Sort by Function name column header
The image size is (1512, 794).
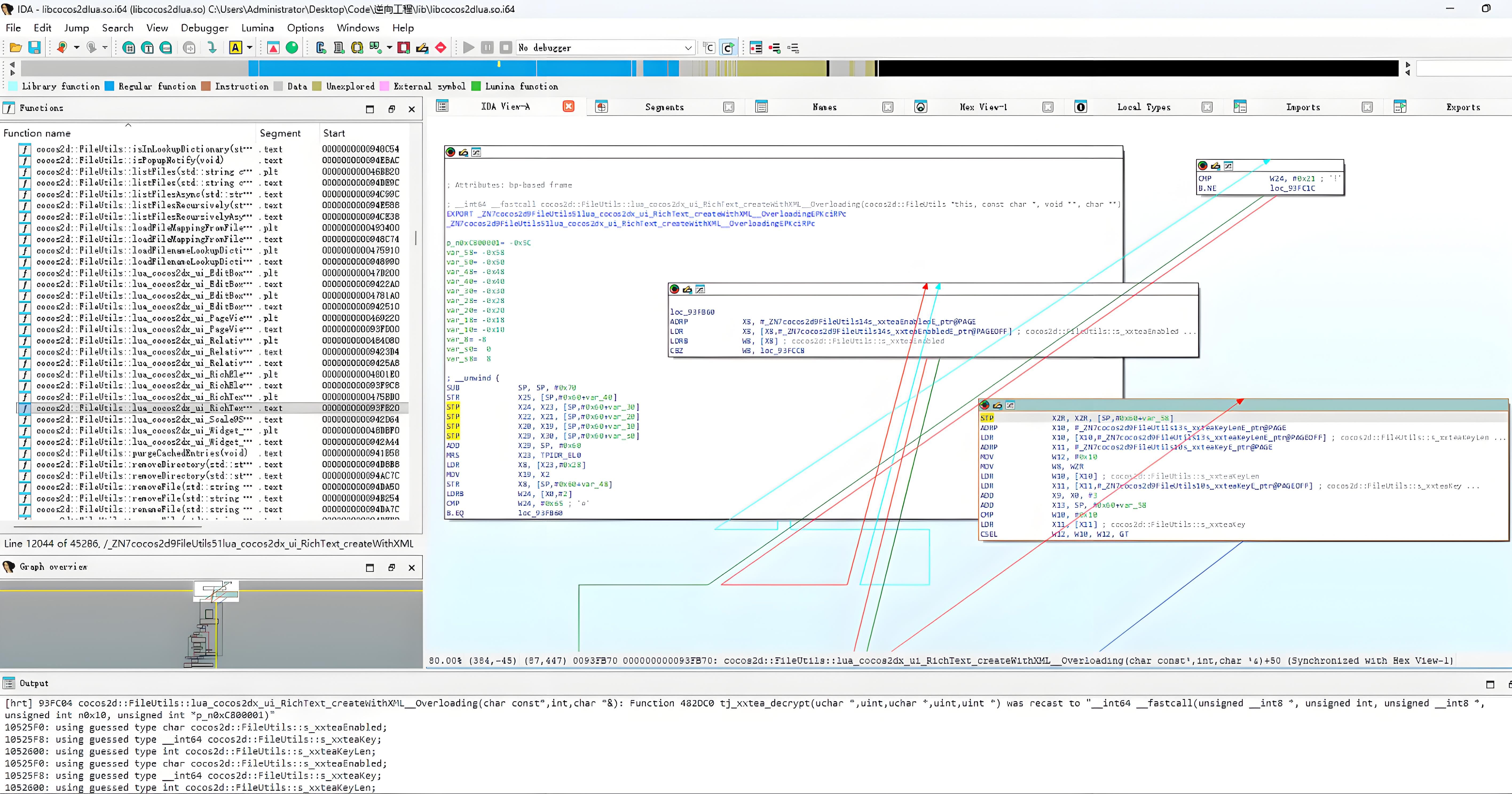[x=128, y=133]
